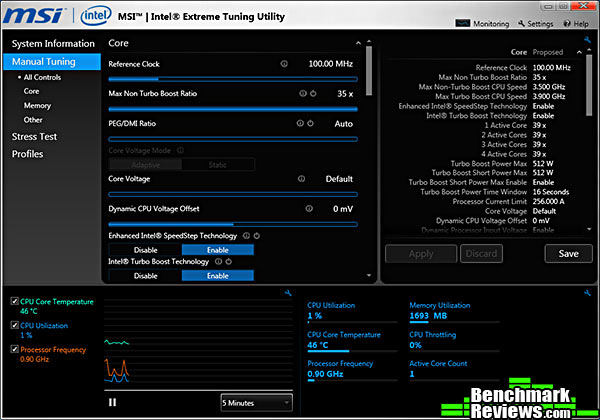Click Dynamic CPU Voltage Offset info icon
The width and height of the screenshot is (600, 420).
click(x=309, y=208)
